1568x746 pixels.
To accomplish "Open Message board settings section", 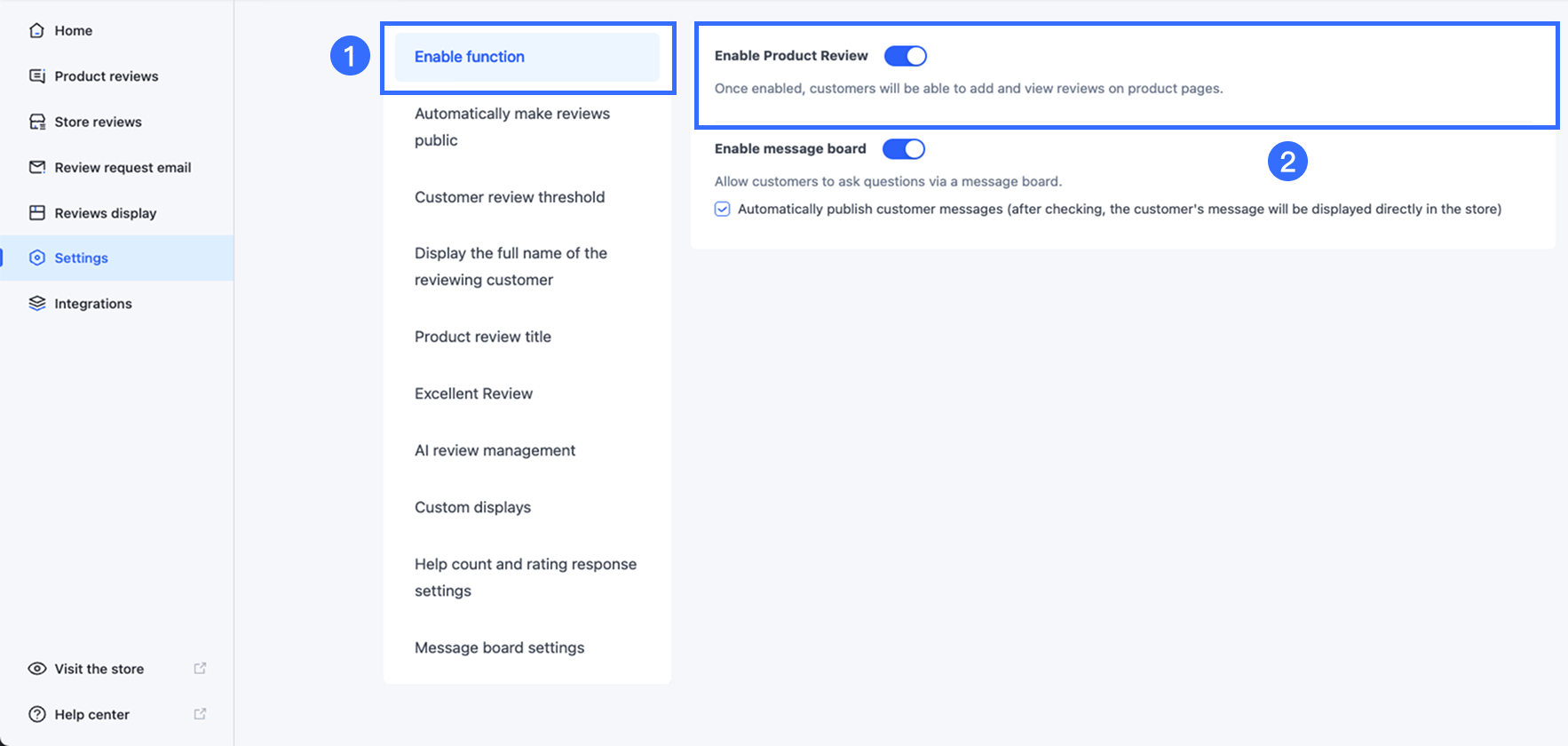I will pos(499,647).
